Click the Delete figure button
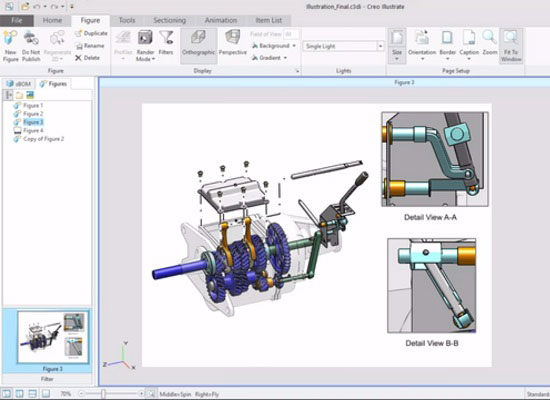The width and height of the screenshot is (550, 400). pyautogui.click(x=87, y=58)
